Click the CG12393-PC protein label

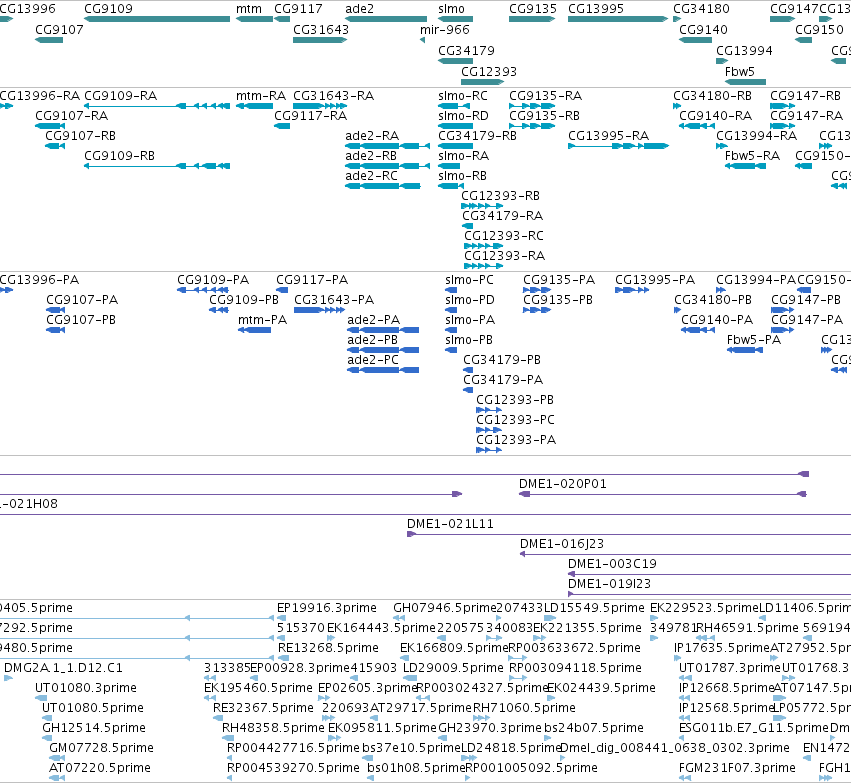515,419
